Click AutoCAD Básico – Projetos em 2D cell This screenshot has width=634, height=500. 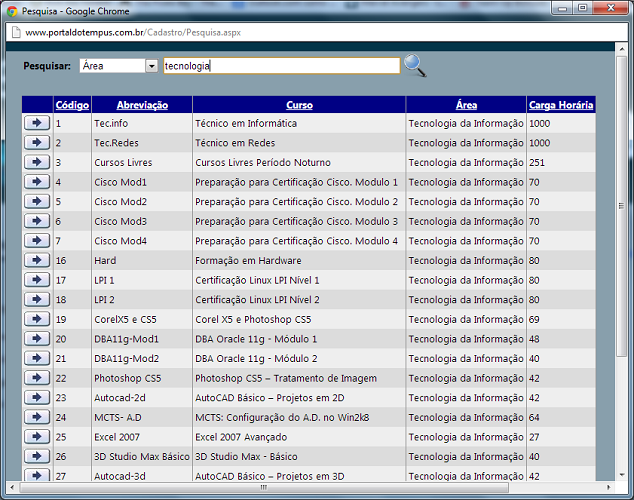[x=270, y=398]
